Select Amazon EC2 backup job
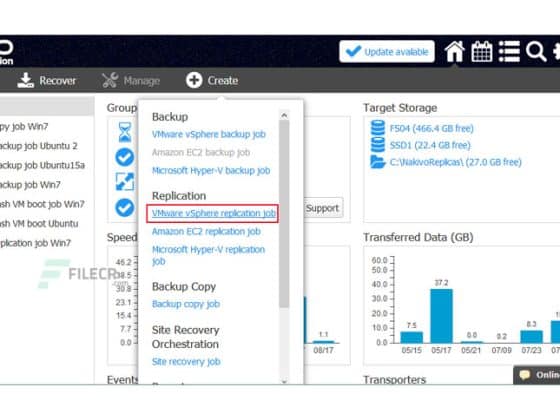The width and height of the screenshot is (560, 420). point(201,152)
